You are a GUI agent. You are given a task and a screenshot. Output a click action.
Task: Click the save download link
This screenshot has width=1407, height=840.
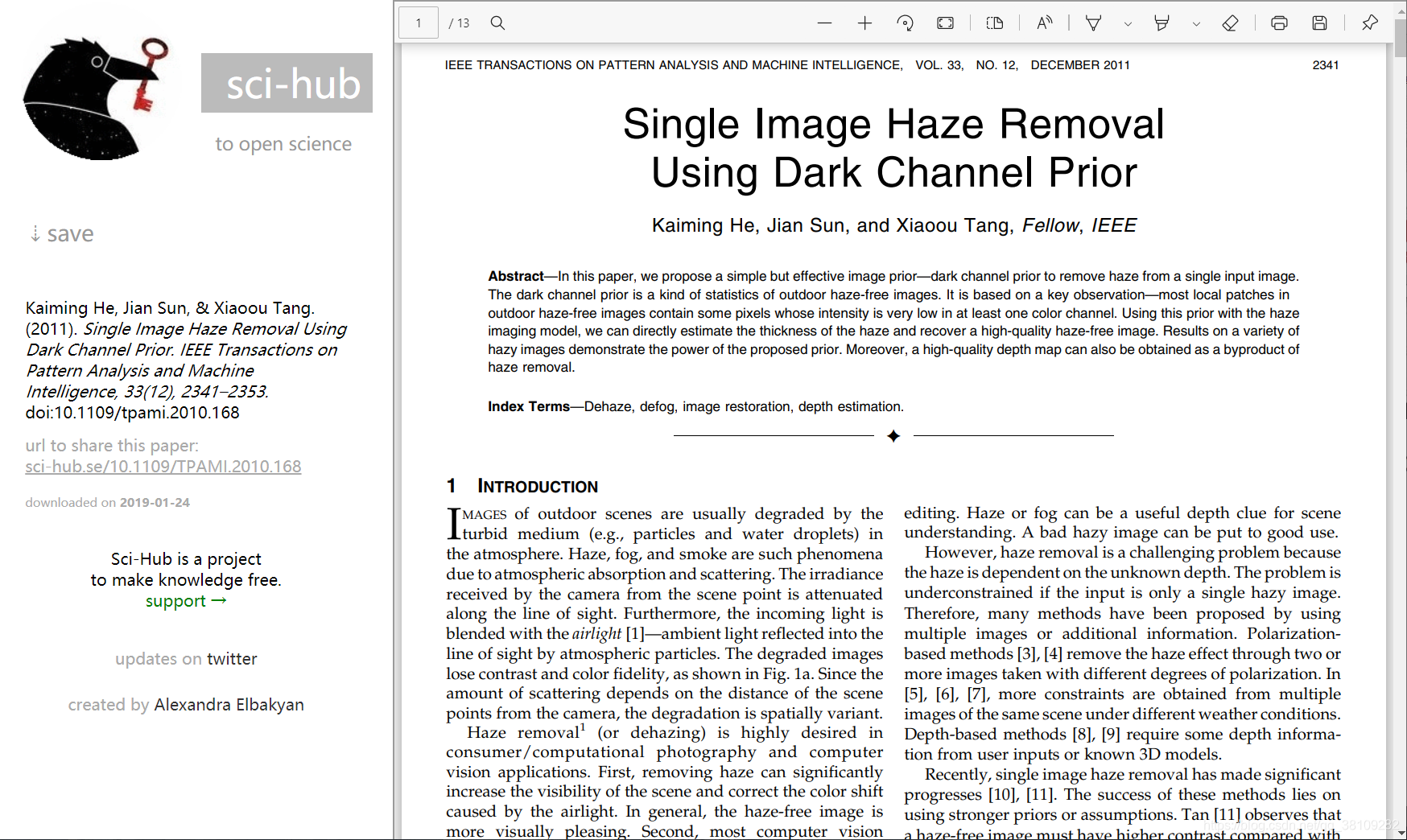(62, 233)
